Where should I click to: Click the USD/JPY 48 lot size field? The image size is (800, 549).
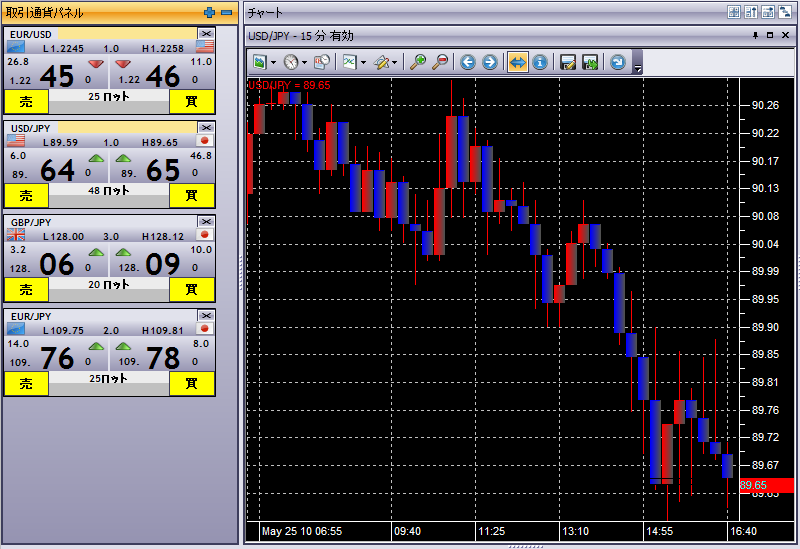(x=109, y=190)
